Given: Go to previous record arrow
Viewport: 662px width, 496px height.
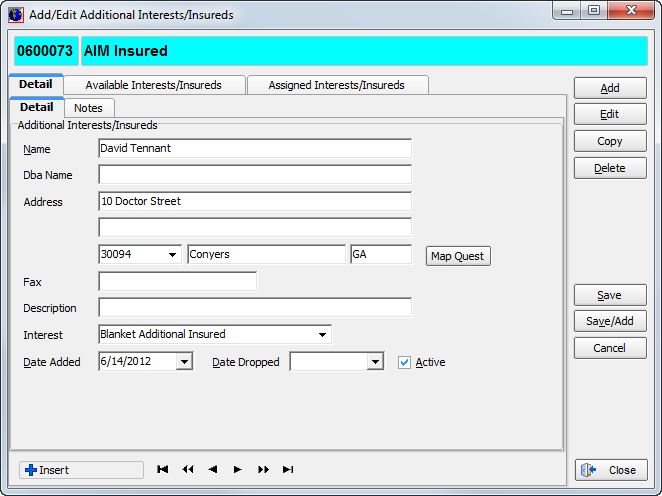Looking at the screenshot, I should [x=212, y=469].
